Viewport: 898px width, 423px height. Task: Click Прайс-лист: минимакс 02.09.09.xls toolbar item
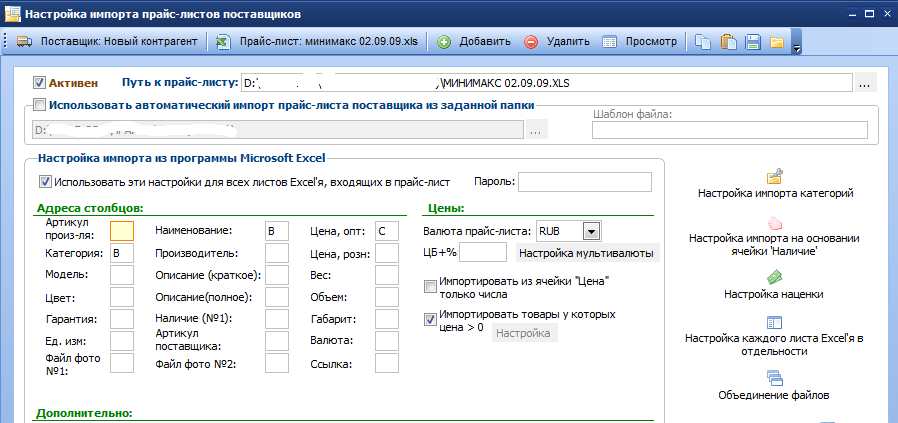[317, 41]
